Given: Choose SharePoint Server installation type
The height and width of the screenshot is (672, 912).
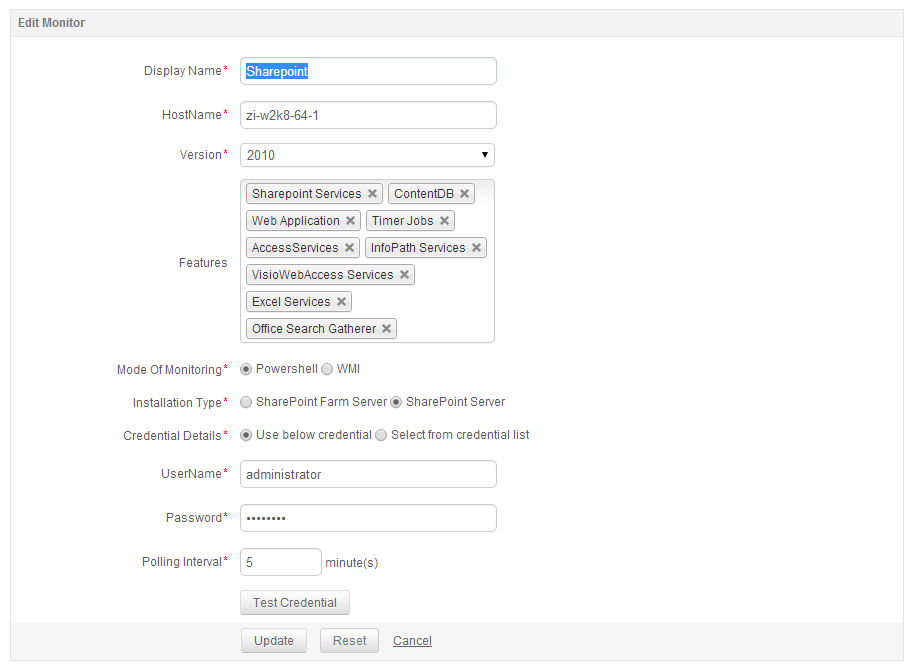Looking at the screenshot, I should [396, 402].
